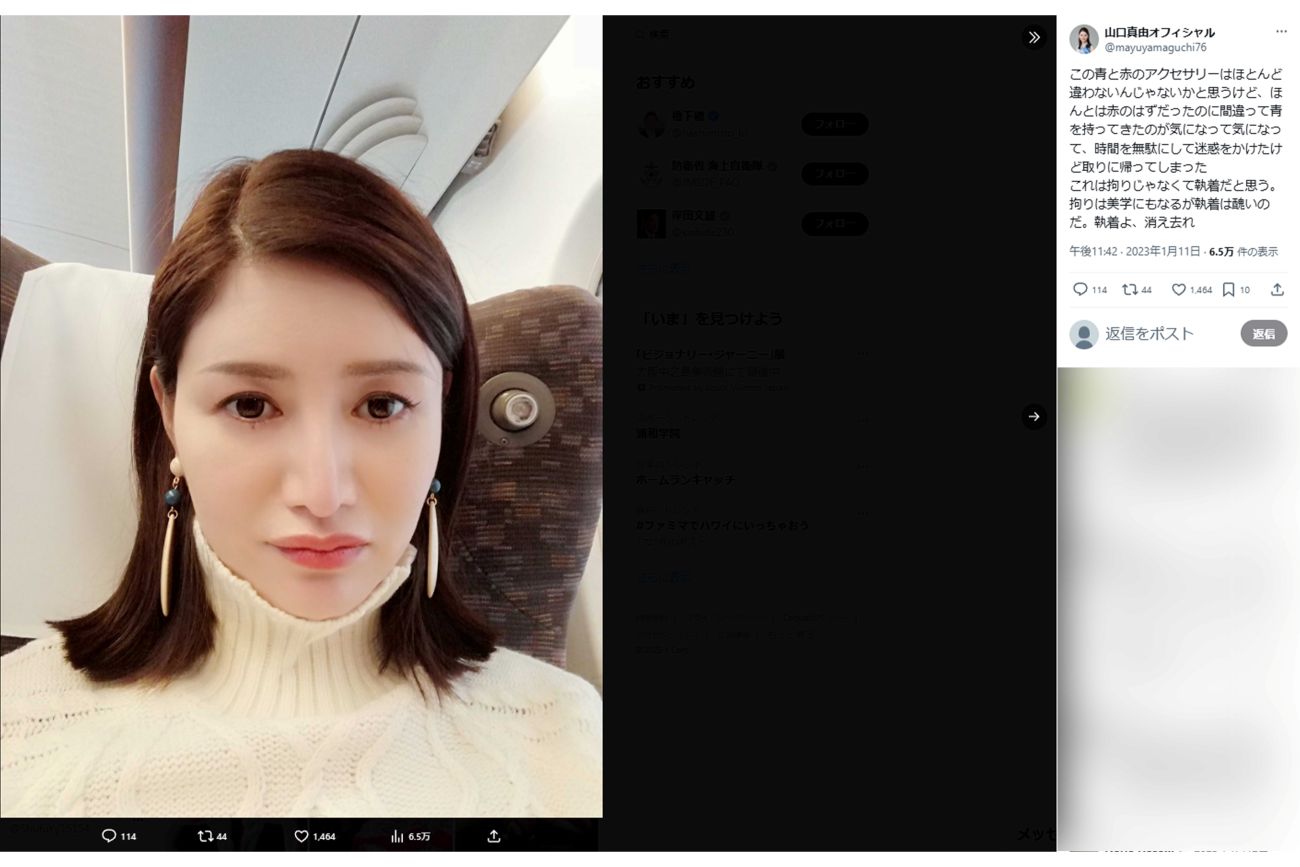This screenshot has height=867, width=1300.
Task: Bookmark the post with the bookmark icon
Action: pyautogui.click(x=1228, y=290)
